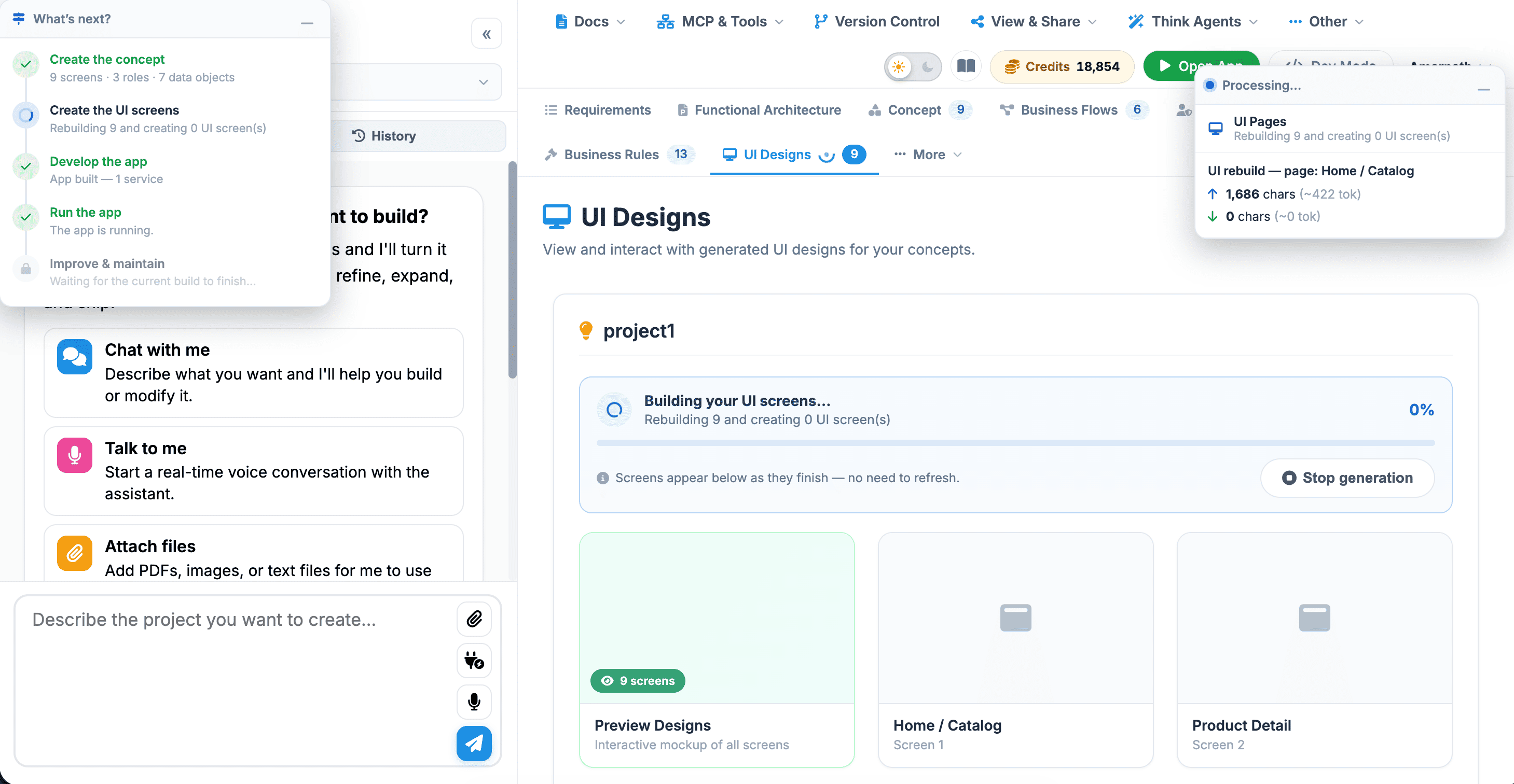Toggle light/dark theme switch
1514x784 pixels.
click(913, 66)
